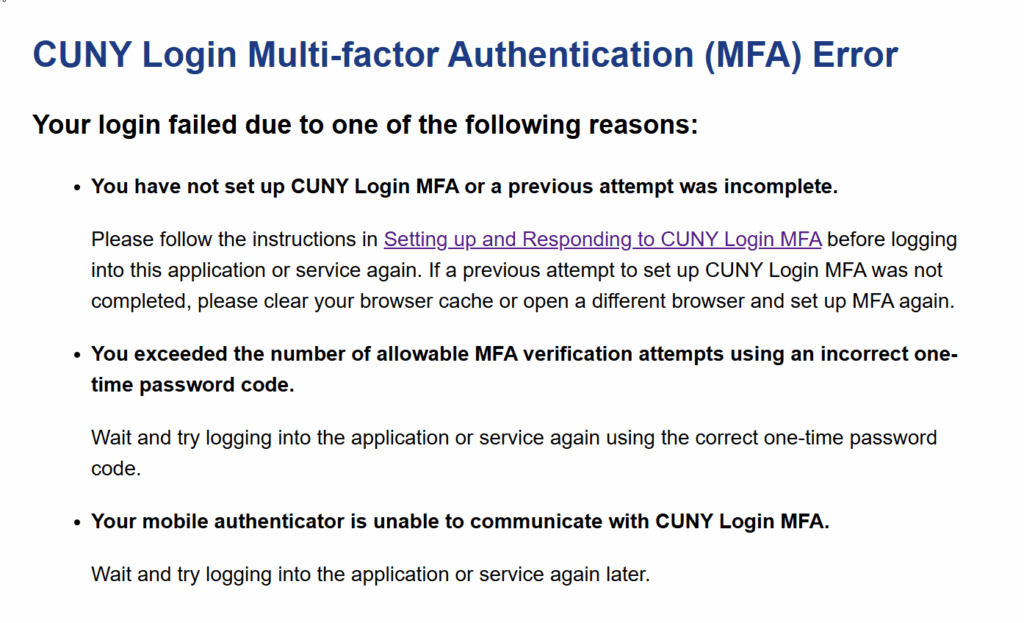
Task: Click the bold 'You exceeded the number of allowable' text
Action: 524,369
